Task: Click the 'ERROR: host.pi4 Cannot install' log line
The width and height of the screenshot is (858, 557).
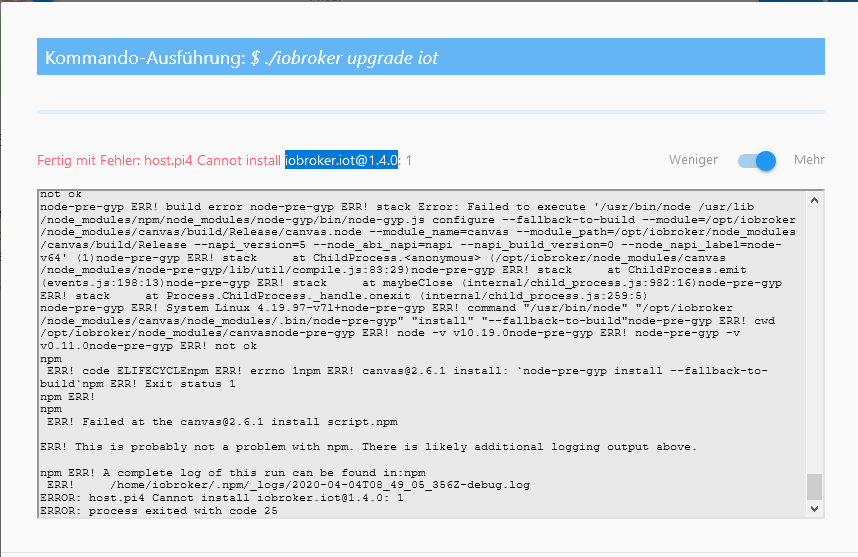Action: point(222,498)
